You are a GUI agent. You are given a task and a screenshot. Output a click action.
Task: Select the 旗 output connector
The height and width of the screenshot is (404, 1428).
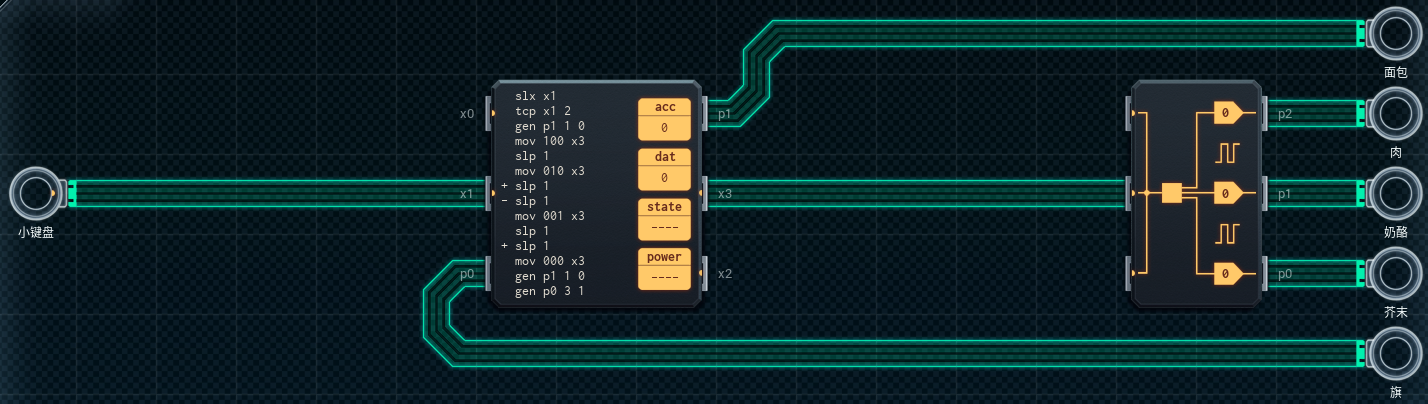(x=1394, y=353)
